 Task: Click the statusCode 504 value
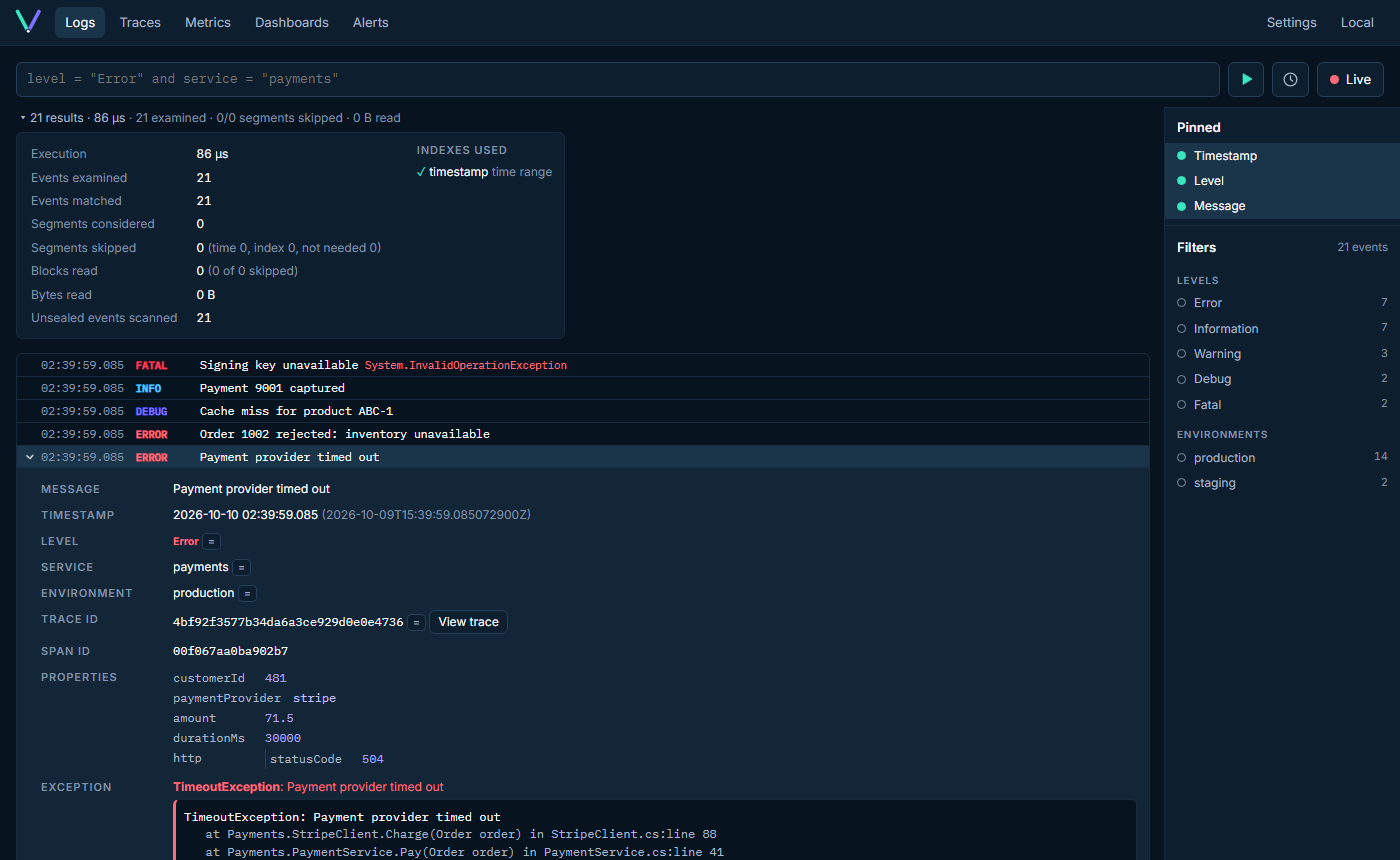click(373, 759)
